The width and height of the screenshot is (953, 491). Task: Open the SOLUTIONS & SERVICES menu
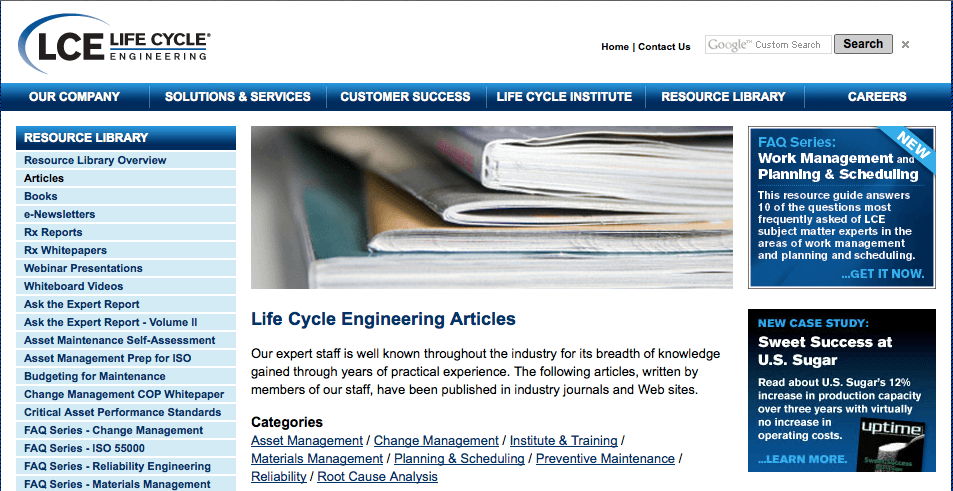coord(238,97)
